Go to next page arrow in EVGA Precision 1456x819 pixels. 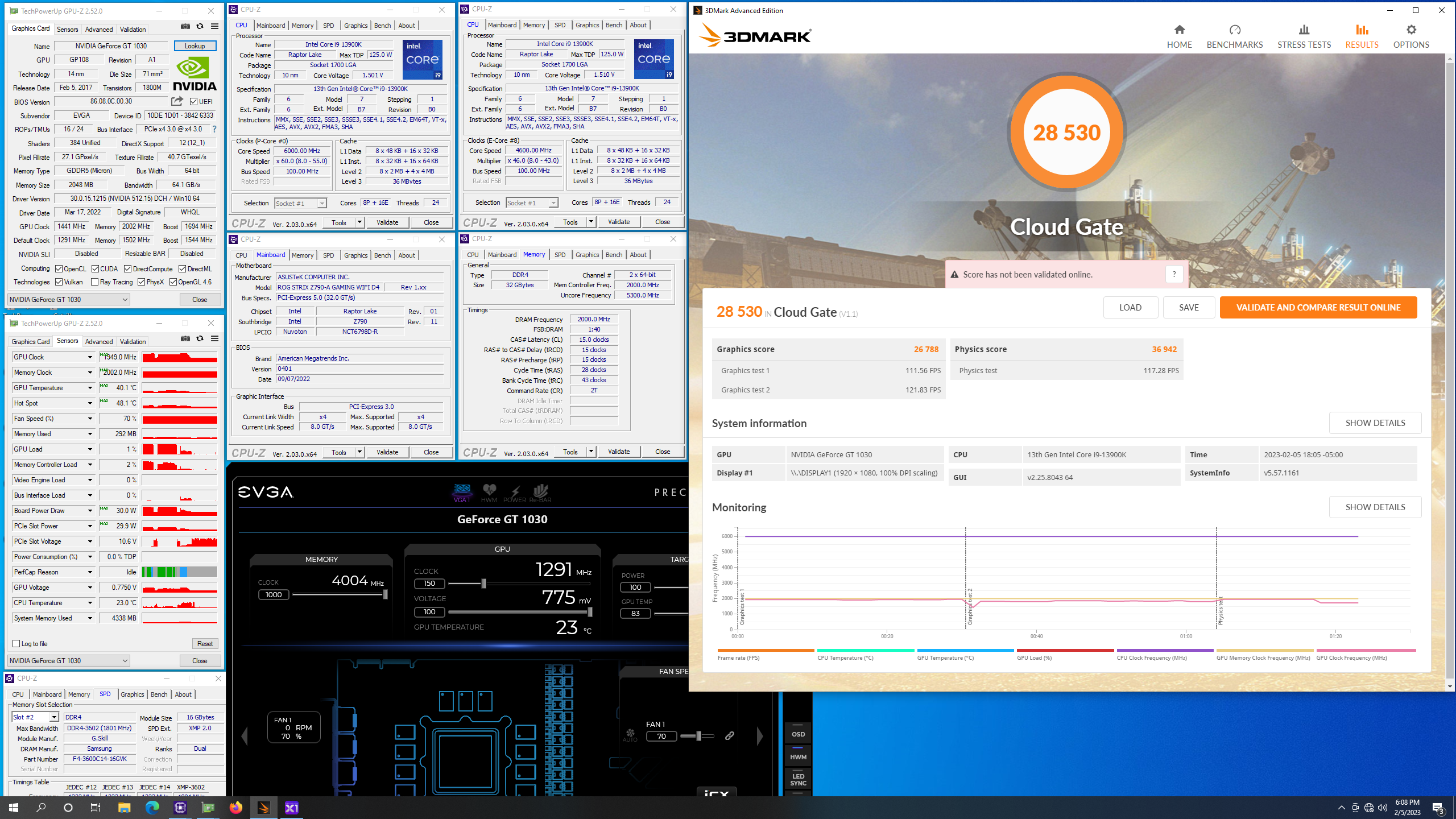(x=760, y=736)
